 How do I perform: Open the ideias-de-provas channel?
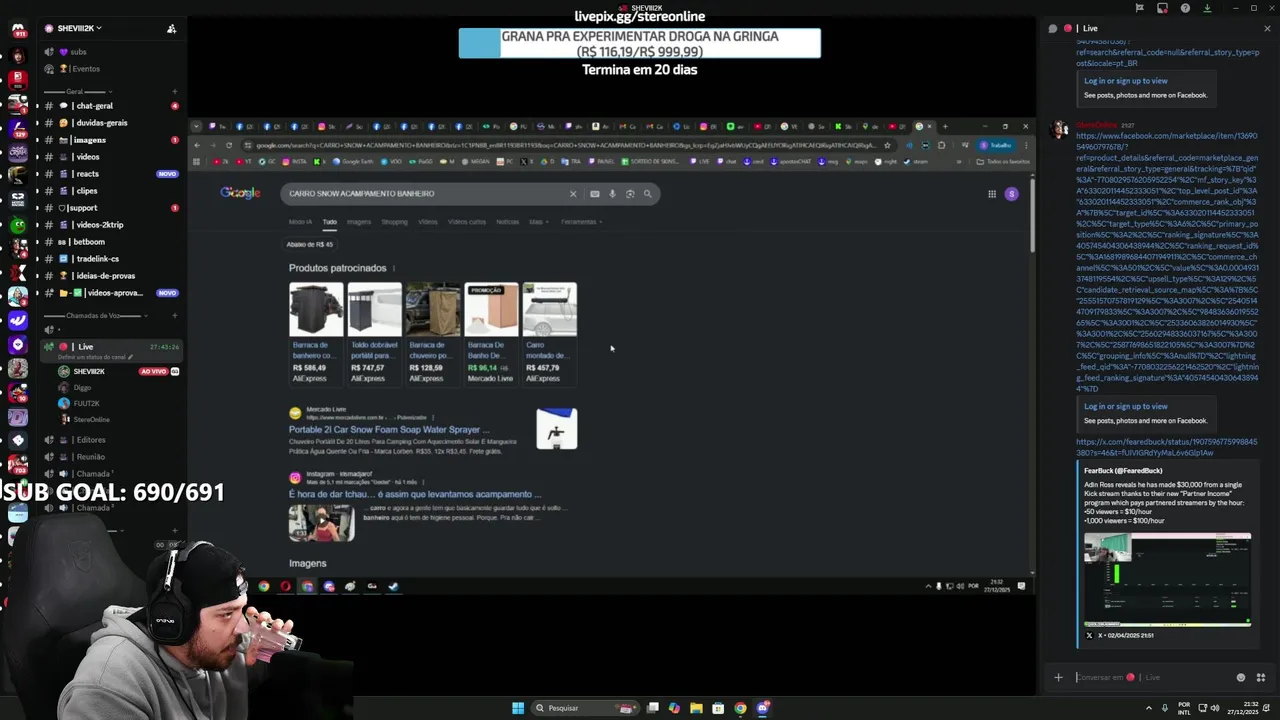tap(108, 276)
